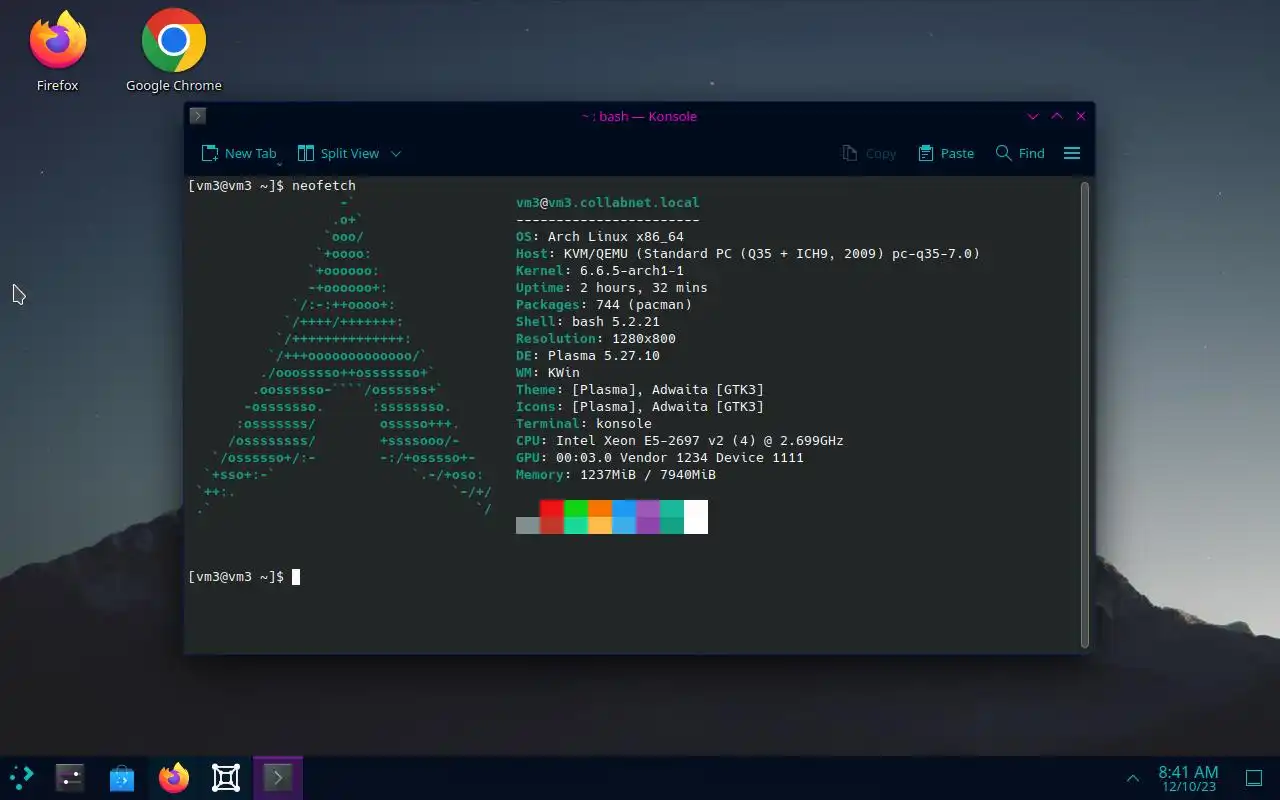Viewport: 1280px width, 800px height.
Task: Maximize the Konsole window
Action: [1057, 116]
